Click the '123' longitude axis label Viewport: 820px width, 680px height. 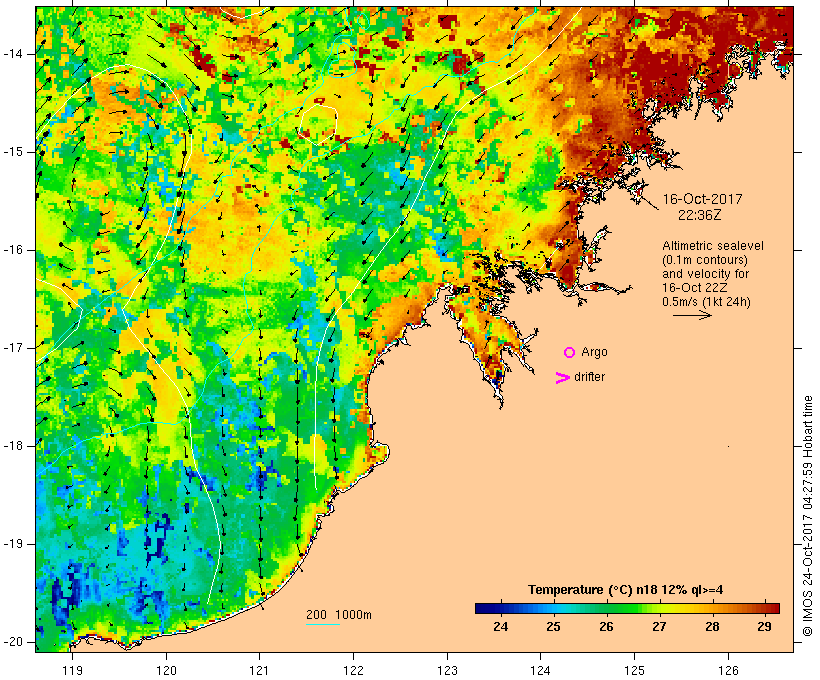(447, 670)
